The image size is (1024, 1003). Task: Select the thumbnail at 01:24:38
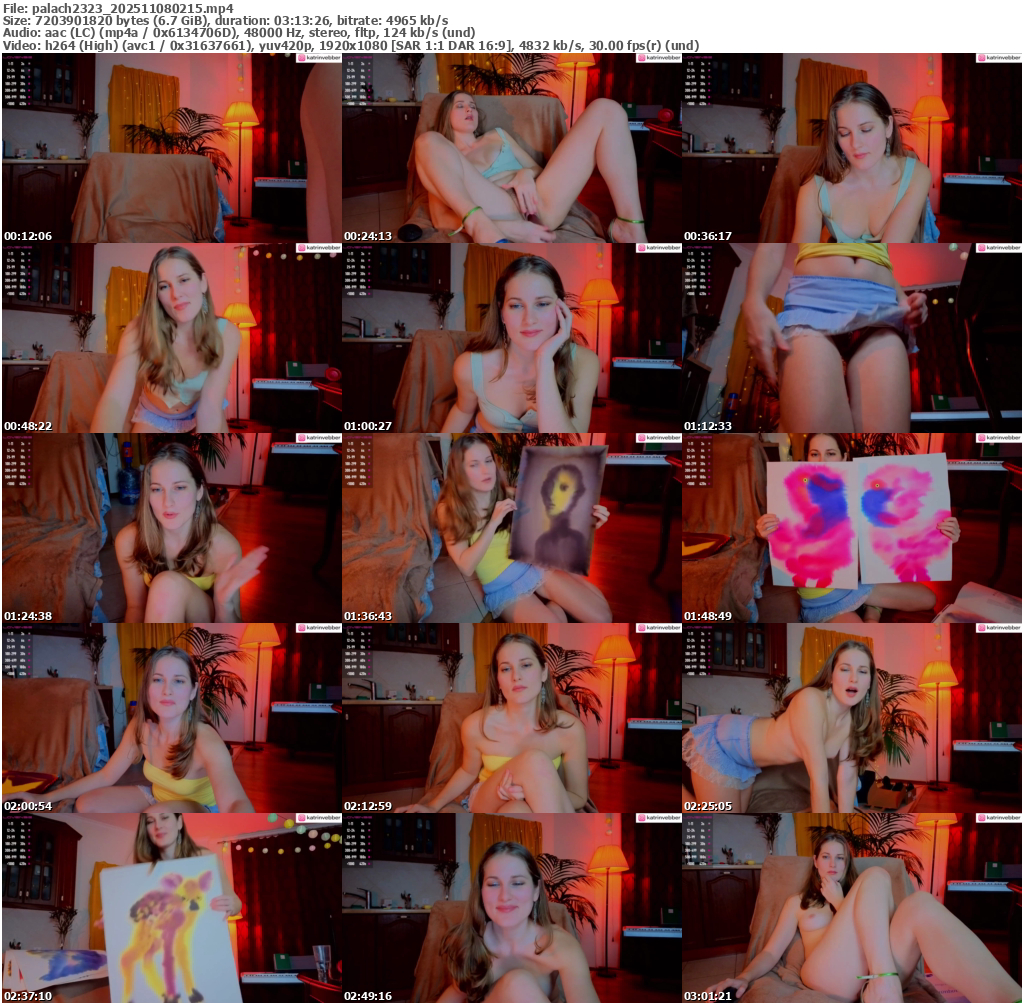[x=171, y=528]
